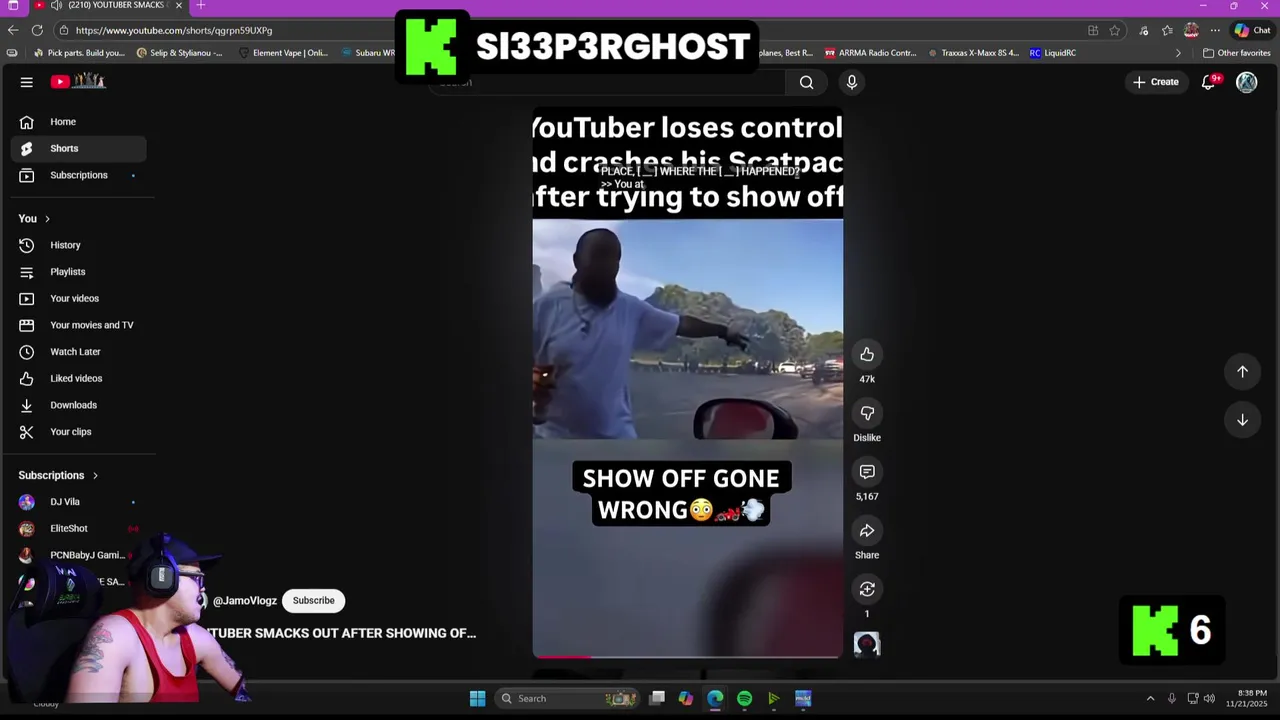The height and width of the screenshot is (720, 1280).
Task: Open Your clips
Action: point(78,432)
